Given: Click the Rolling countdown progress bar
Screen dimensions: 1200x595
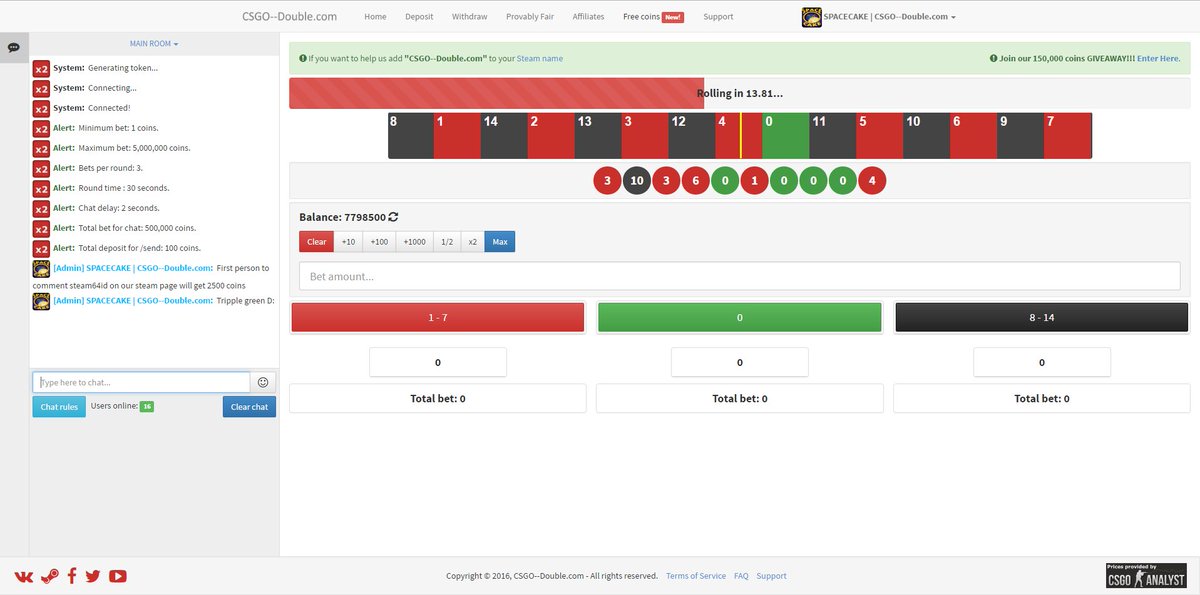Looking at the screenshot, I should 739,93.
